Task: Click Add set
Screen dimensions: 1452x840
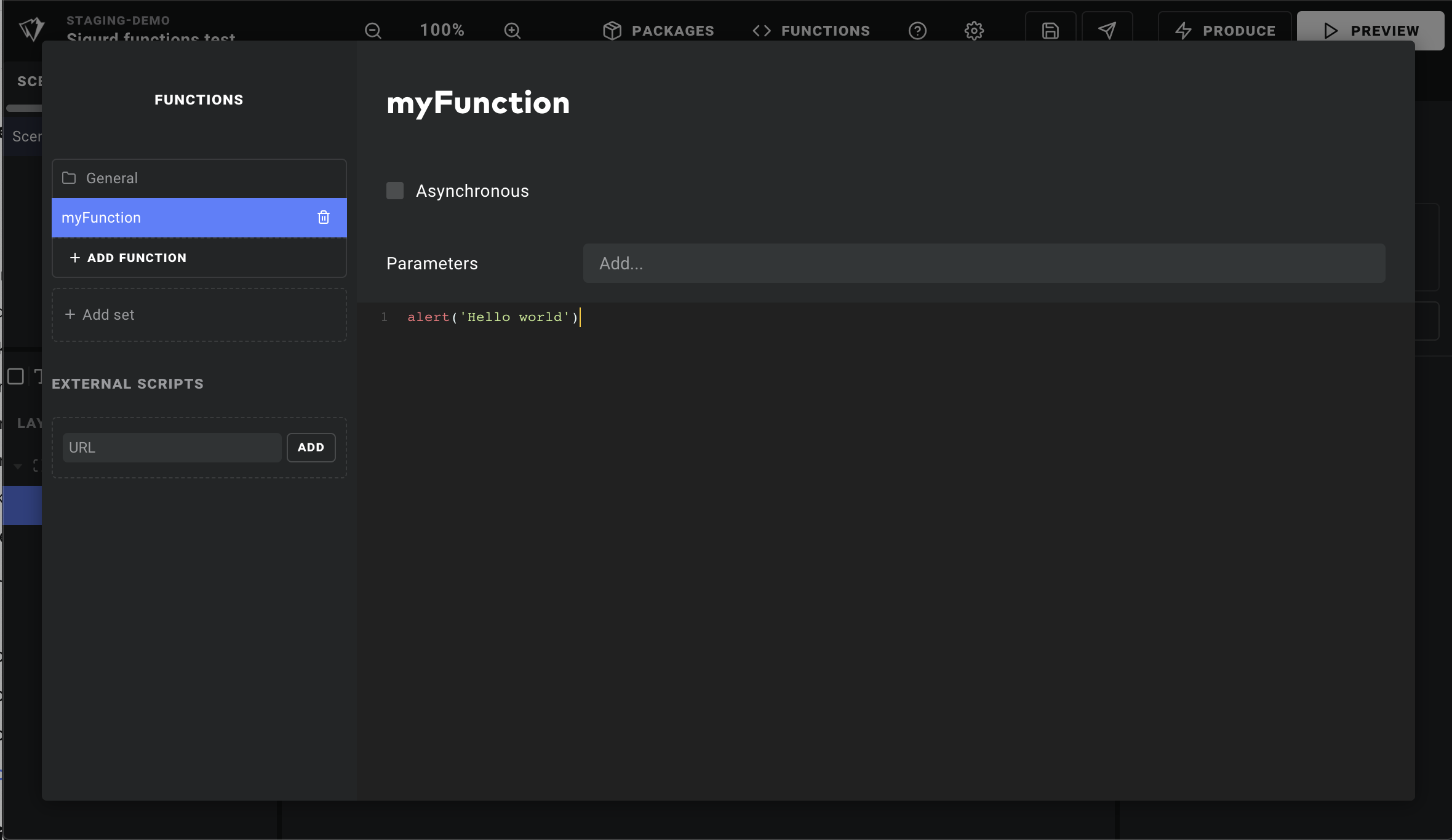Action: [199, 315]
